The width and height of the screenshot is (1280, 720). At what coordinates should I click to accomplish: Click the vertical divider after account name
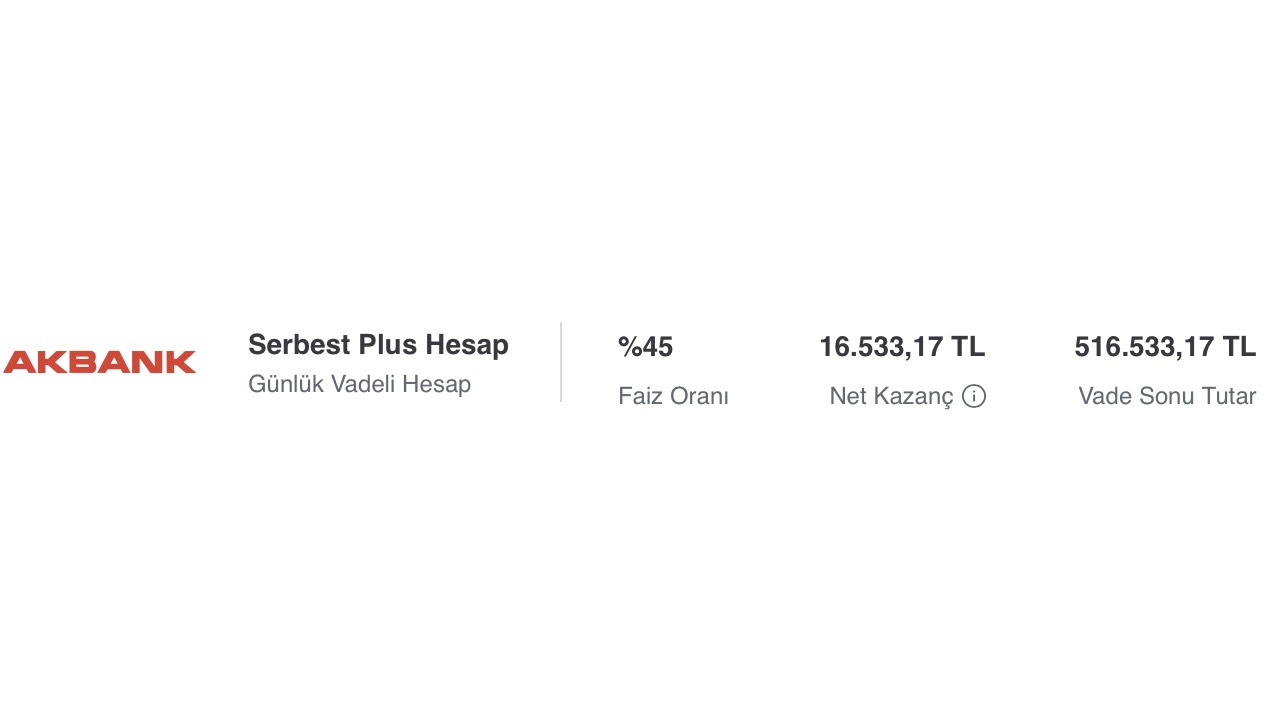[x=561, y=362]
